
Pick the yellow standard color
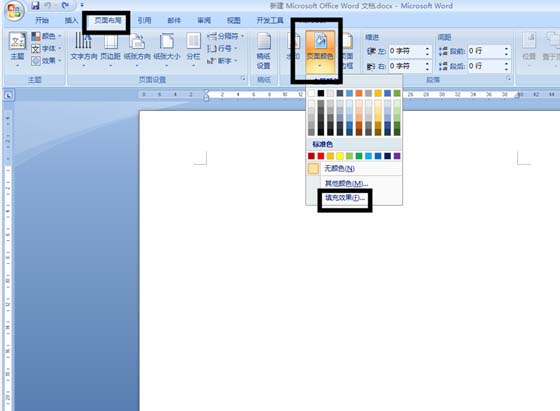click(340, 156)
